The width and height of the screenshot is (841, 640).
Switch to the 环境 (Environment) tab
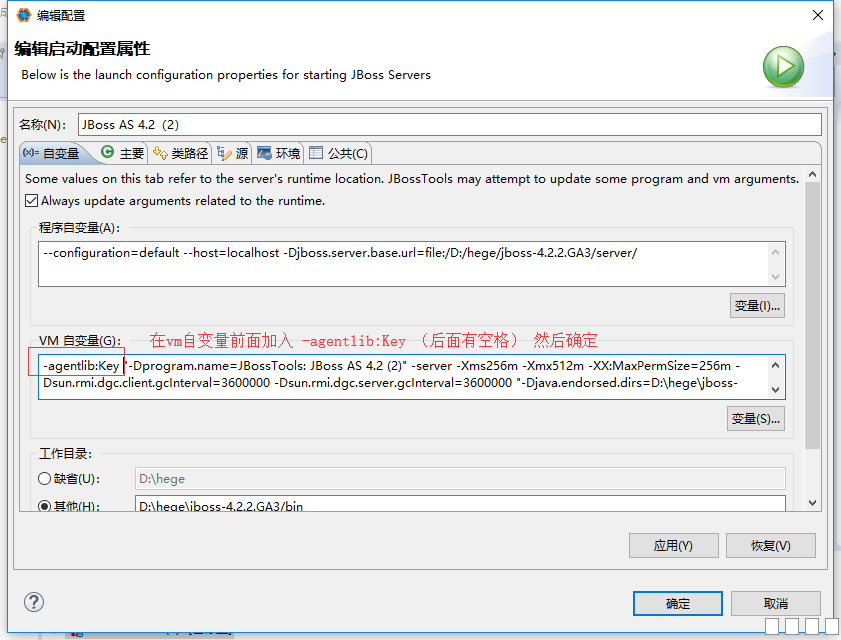coord(279,153)
